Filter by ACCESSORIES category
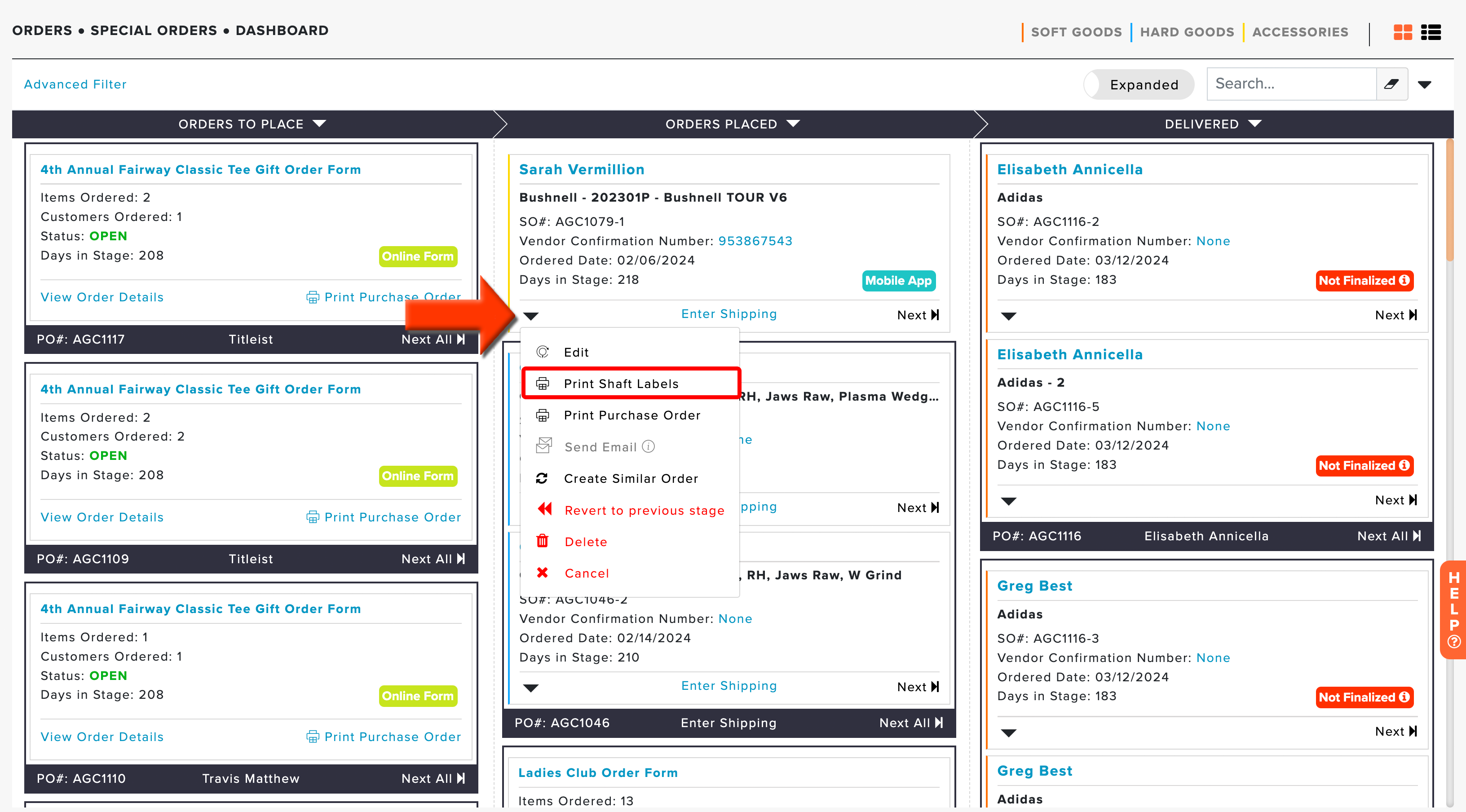The height and width of the screenshot is (812, 1466). point(1300,32)
